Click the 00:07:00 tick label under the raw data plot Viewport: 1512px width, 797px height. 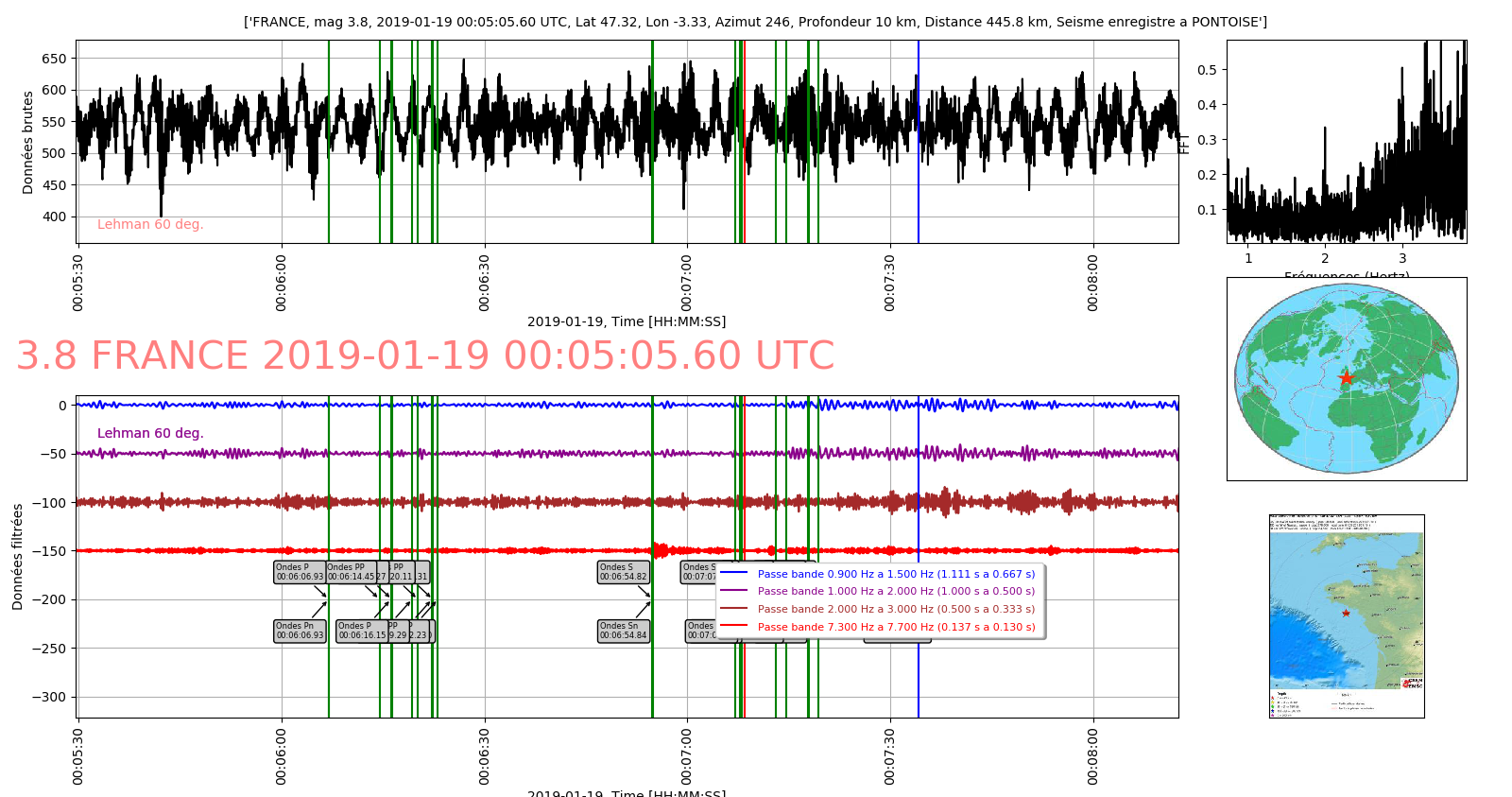point(687,282)
